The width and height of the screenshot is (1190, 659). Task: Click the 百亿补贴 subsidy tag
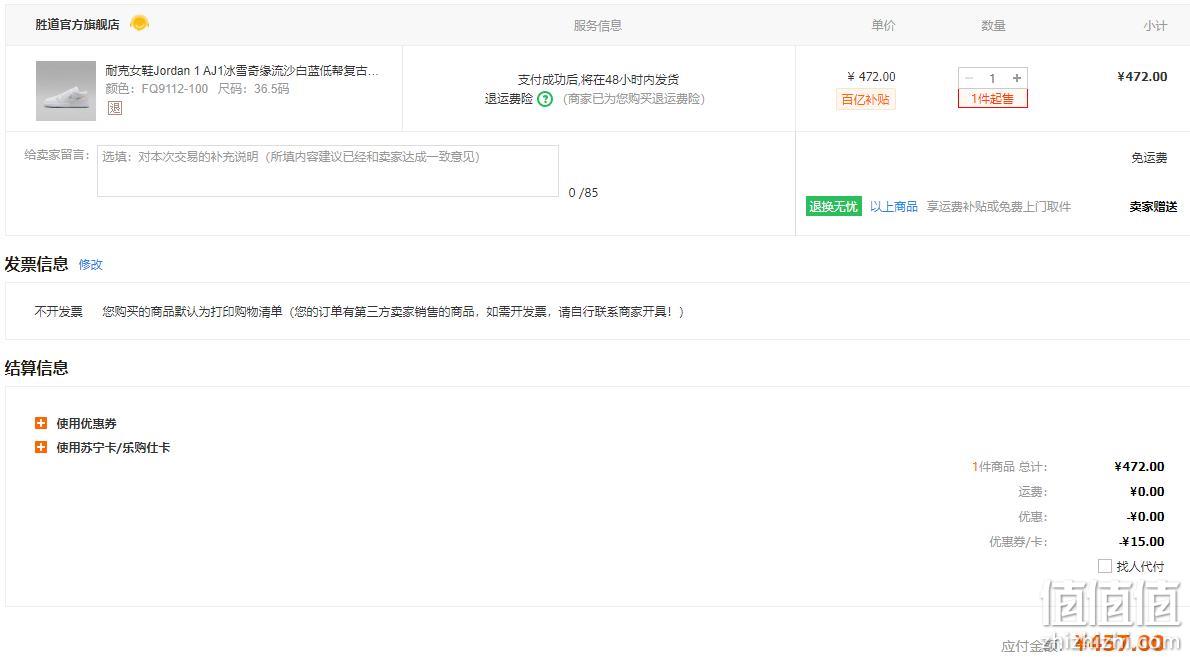(866, 99)
